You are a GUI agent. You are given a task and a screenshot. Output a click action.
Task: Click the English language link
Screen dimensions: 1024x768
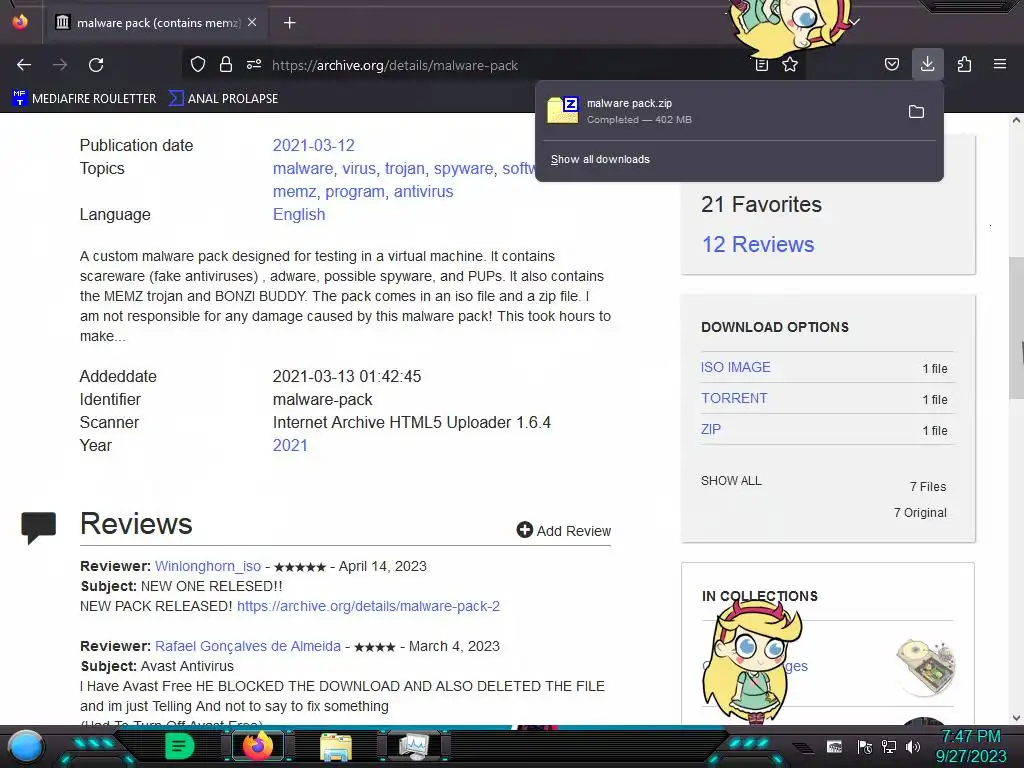pyautogui.click(x=298, y=214)
